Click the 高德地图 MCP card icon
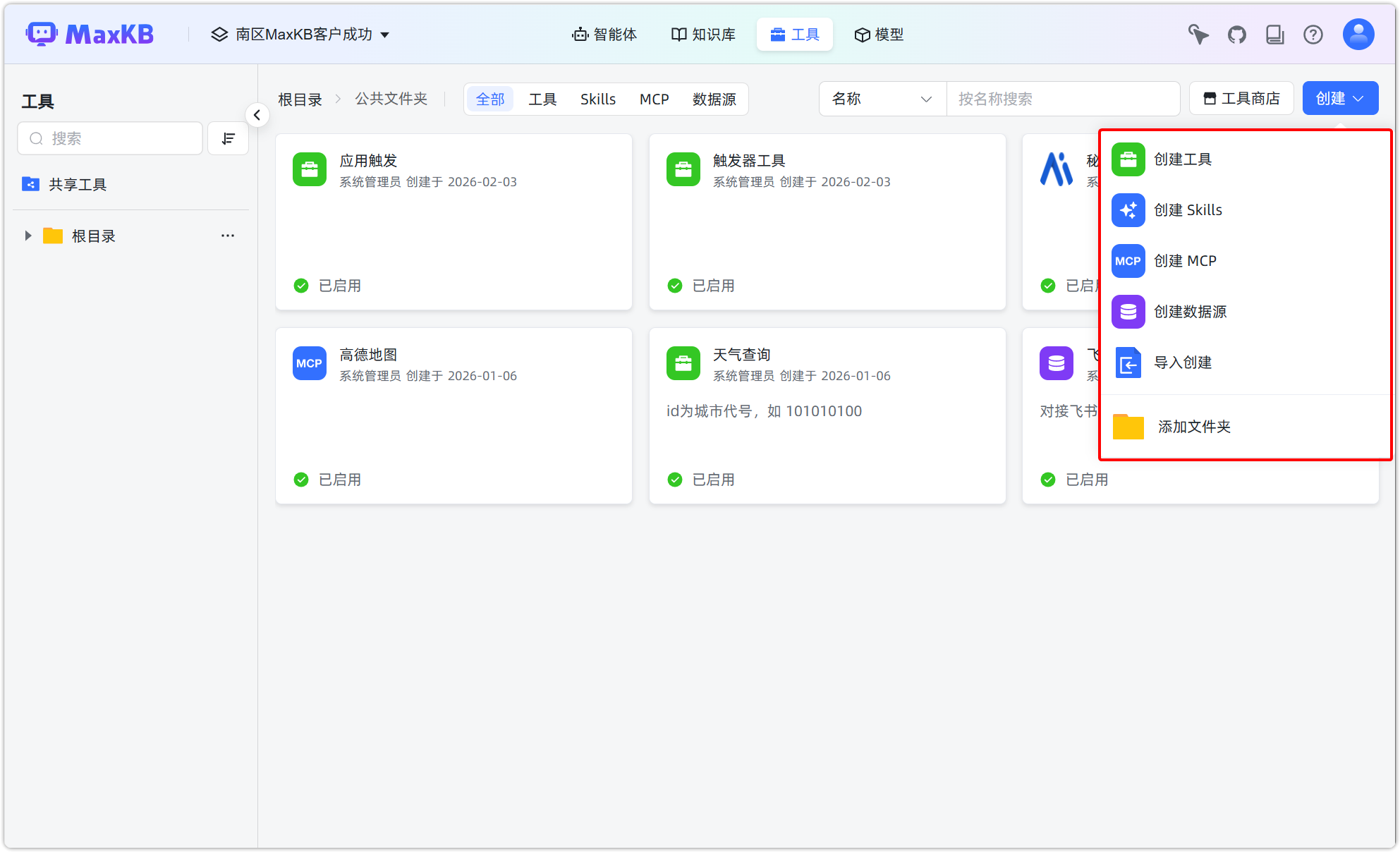The width and height of the screenshot is (1400, 852). pyautogui.click(x=310, y=363)
